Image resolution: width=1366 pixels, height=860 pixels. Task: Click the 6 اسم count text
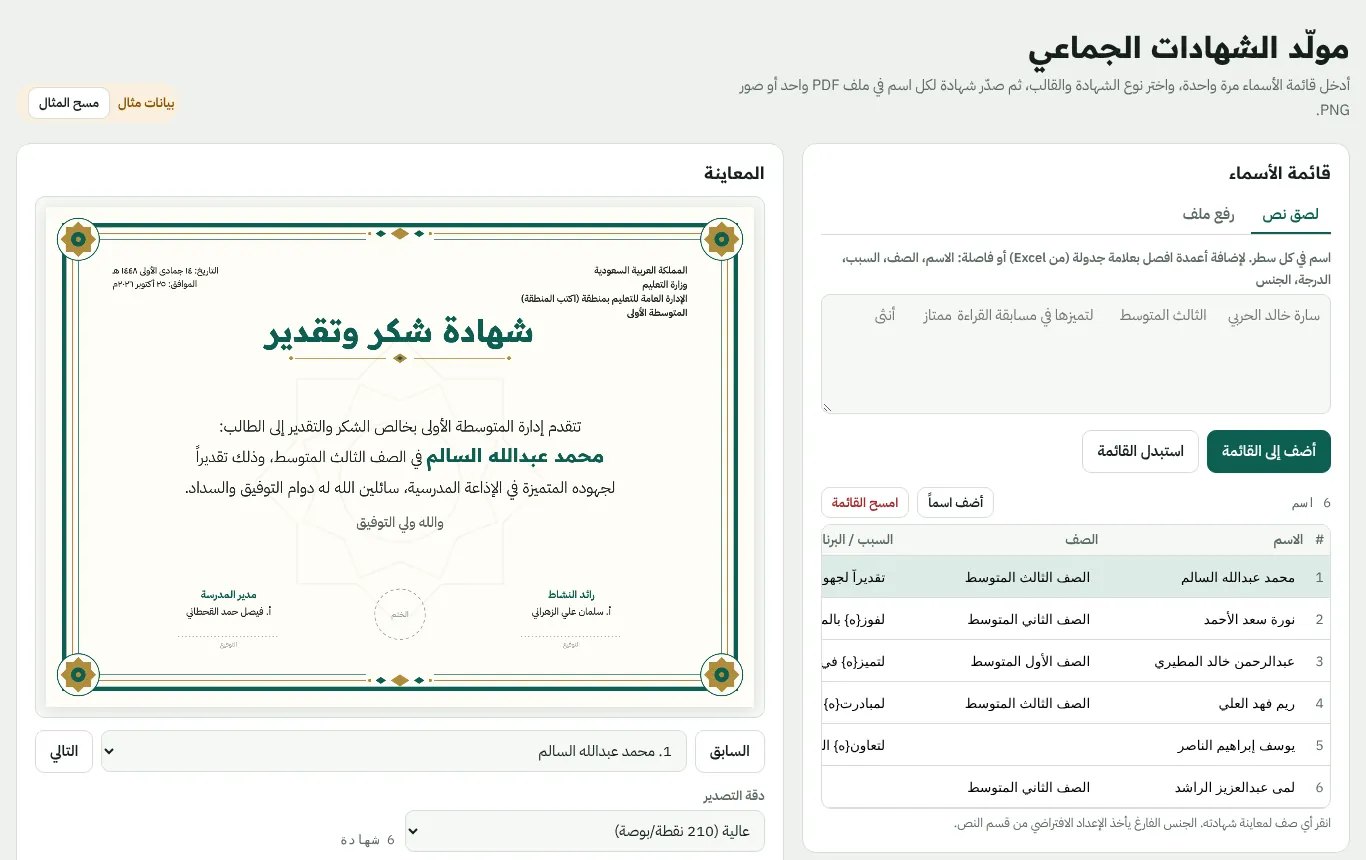click(x=1312, y=503)
